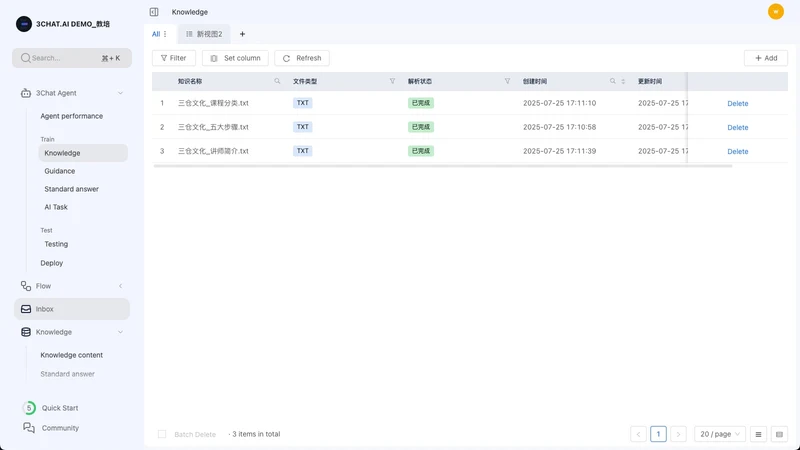The width and height of the screenshot is (800, 450).
Task: Click the table horizontal scrollbar
Action: pyautogui.click(x=442, y=166)
